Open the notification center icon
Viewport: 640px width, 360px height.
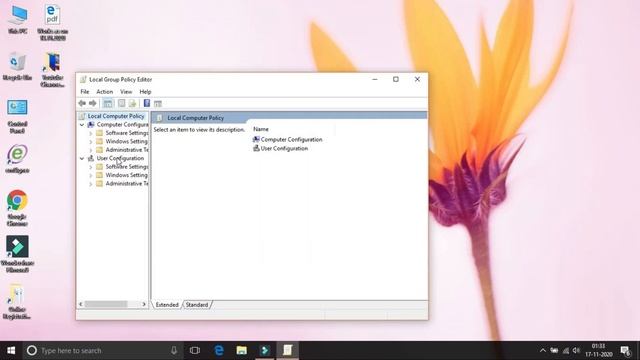pyautogui.click(x=626, y=351)
